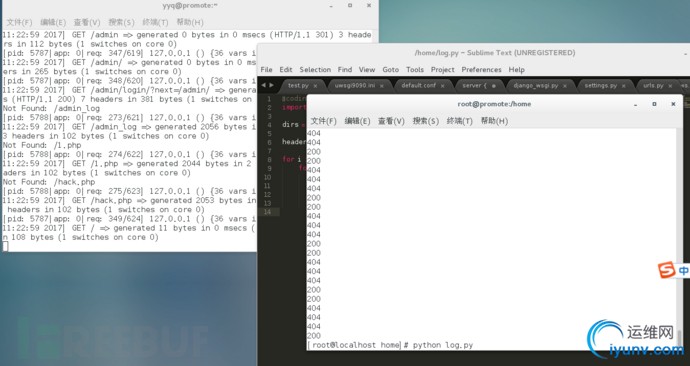Toggle the 中 Chinese input mode indicator
Viewport: 690px width, 366px height.
683,270
